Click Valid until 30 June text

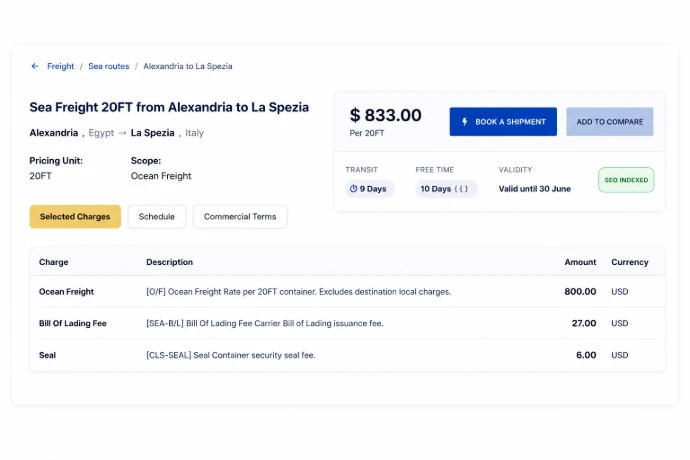tap(535, 189)
